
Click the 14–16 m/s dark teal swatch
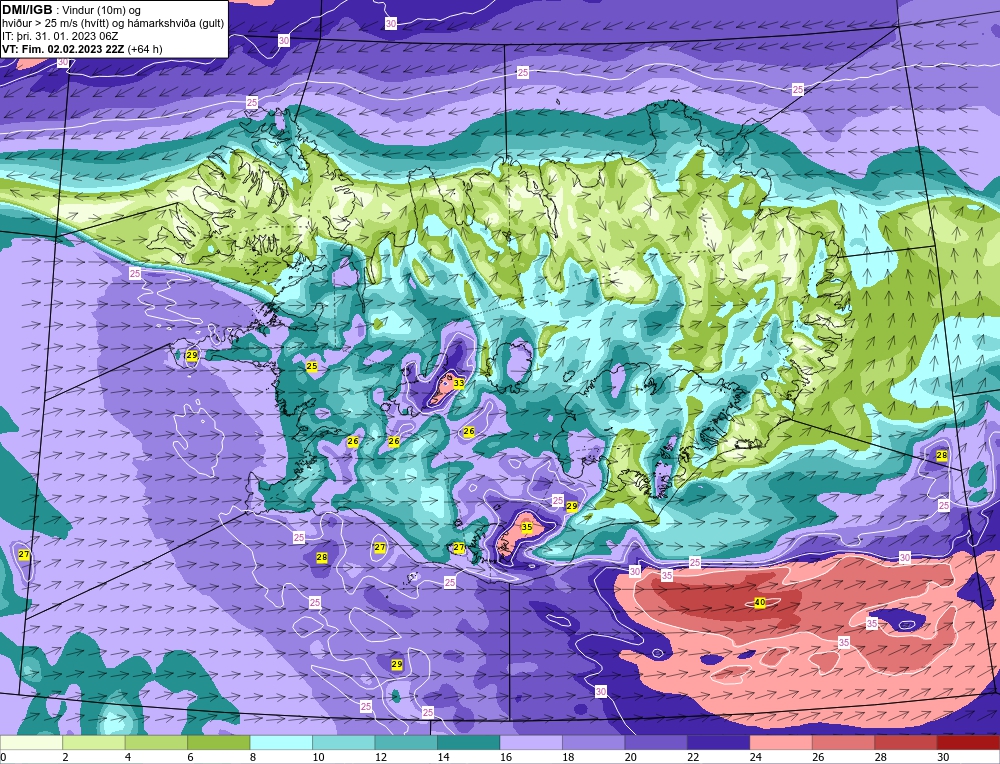tap(469, 742)
